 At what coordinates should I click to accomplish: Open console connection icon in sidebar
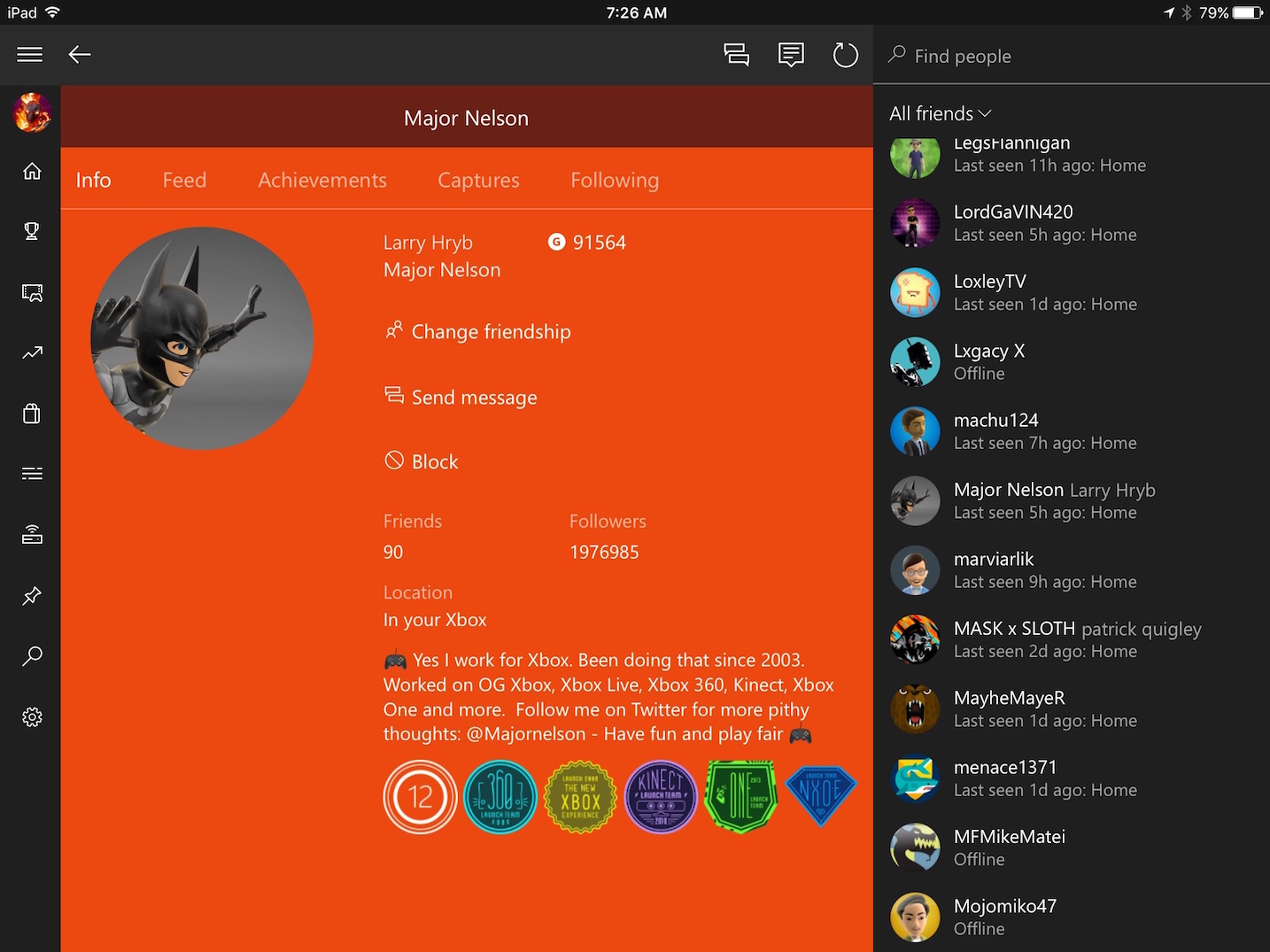32,534
